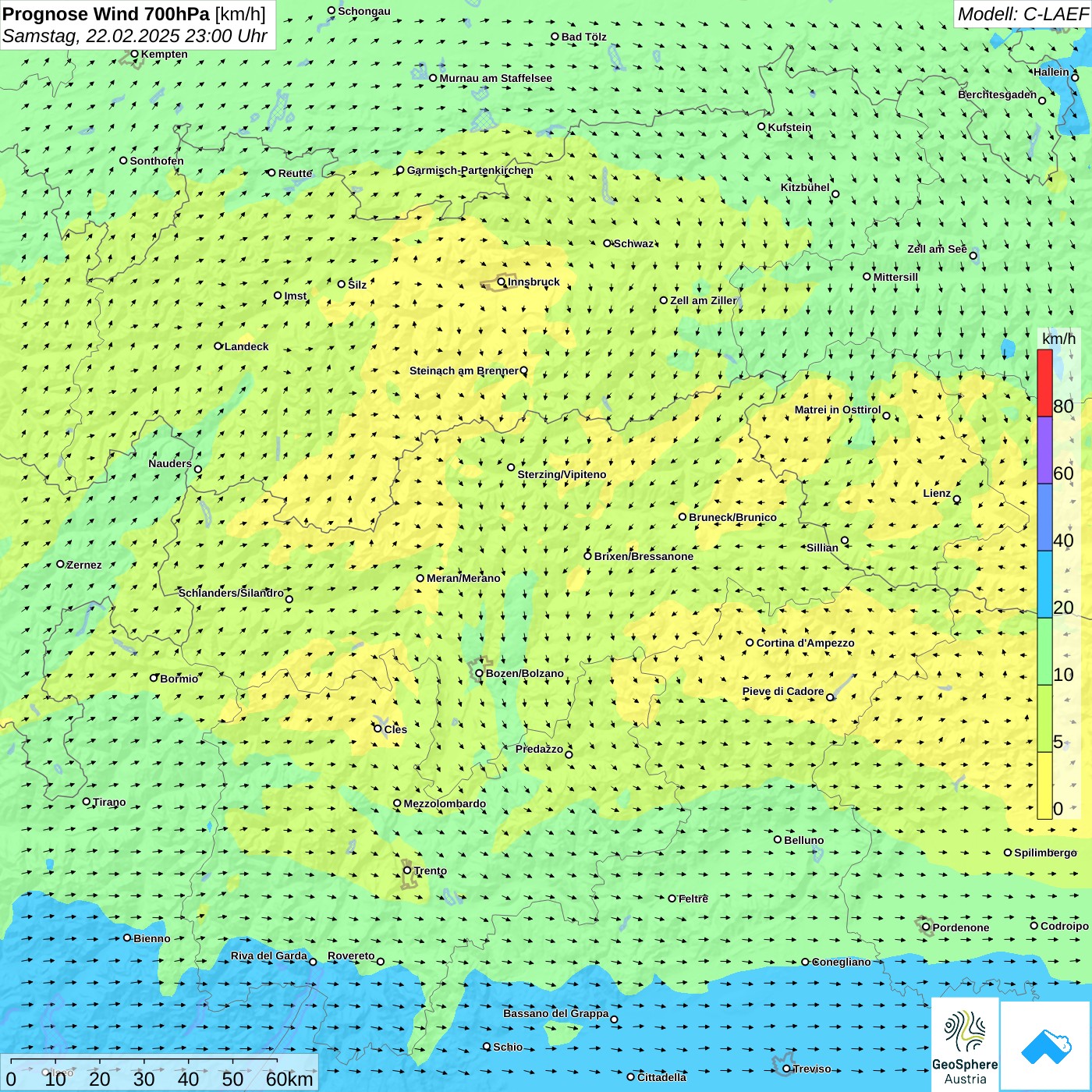Image resolution: width=1092 pixels, height=1092 pixels.
Task: Select the Mezzolombardo label
Action: click(x=445, y=803)
